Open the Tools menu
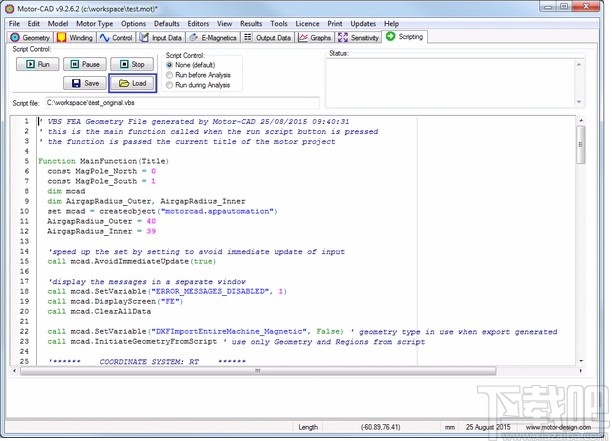 coord(279,24)
